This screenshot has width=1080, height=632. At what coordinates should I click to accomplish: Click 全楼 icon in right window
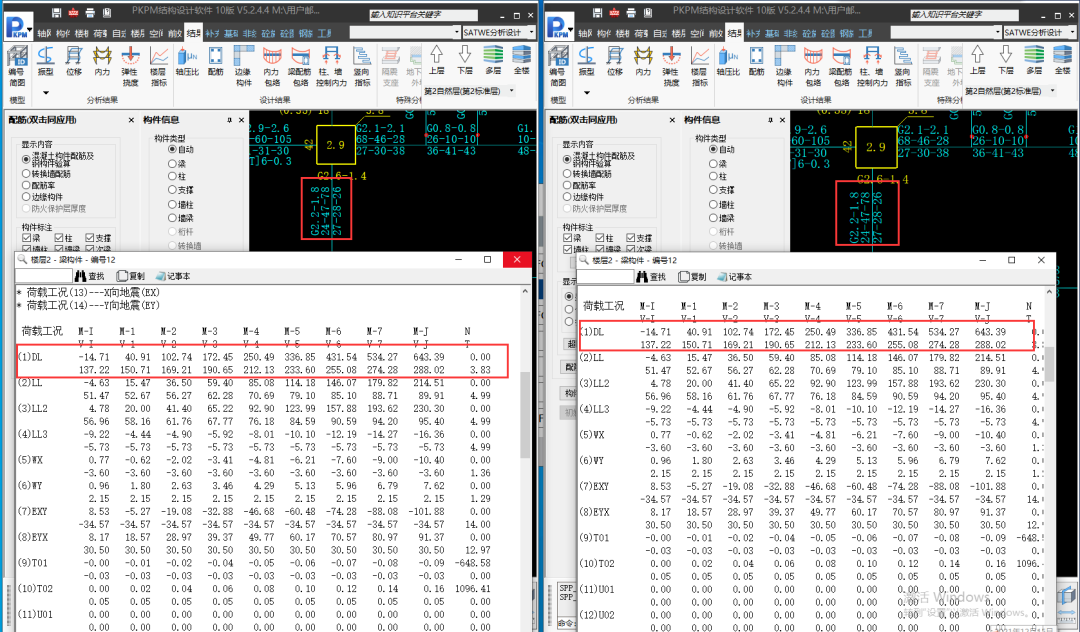click(1062, 61)
